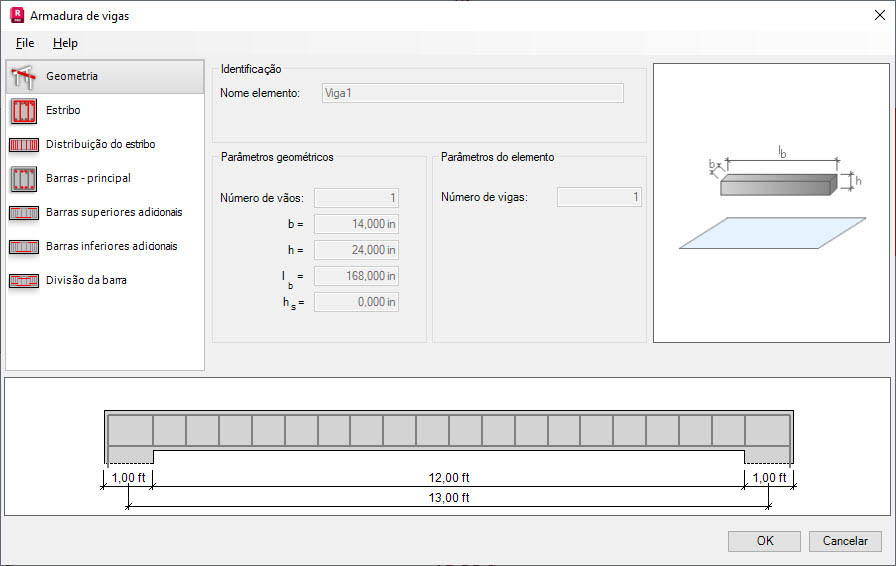Click the 13,00 ft total dimension
Viewport: 896px width, 566px height.
pos(449,497)
